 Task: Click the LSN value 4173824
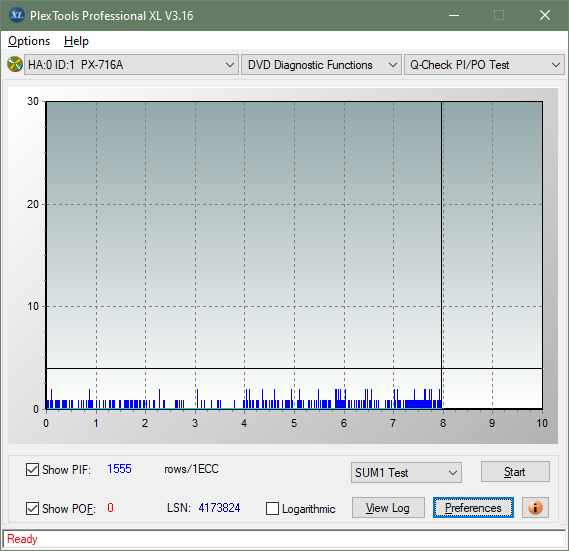click(x=219, y=508)
